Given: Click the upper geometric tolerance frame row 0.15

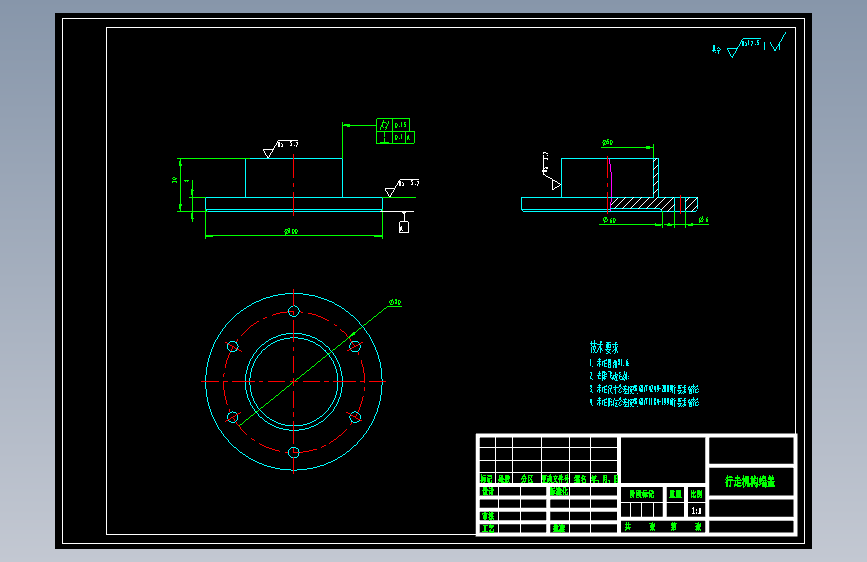Looking at the screenshot, I should tap(393, 124).
